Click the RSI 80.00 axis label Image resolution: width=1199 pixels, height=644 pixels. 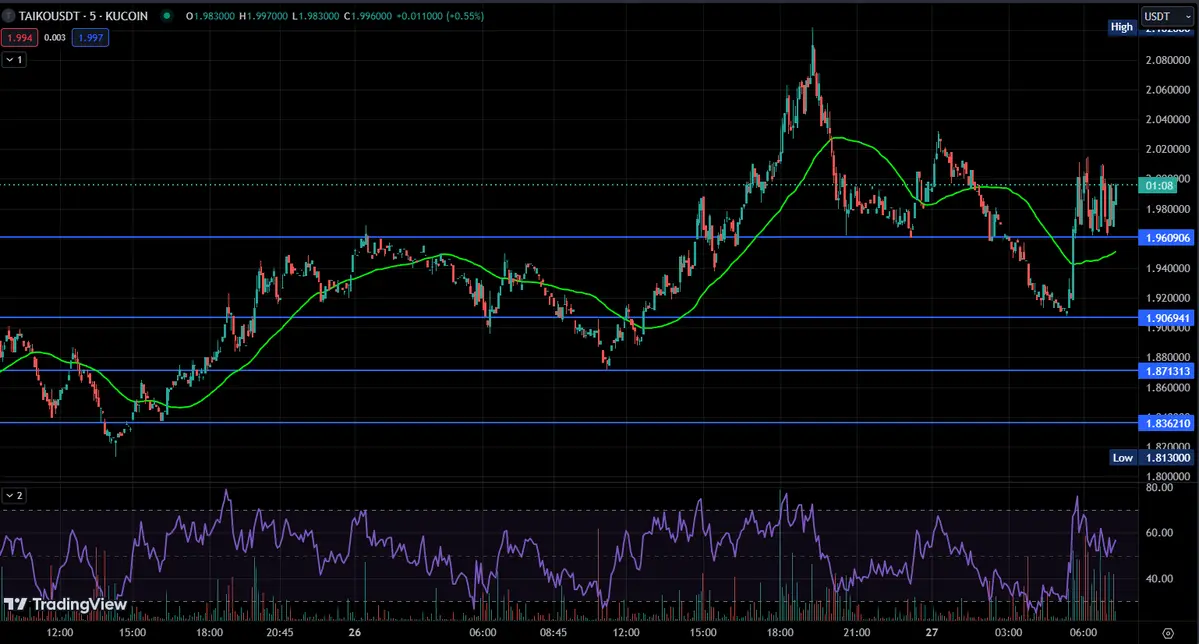(x=1159, y=487)
